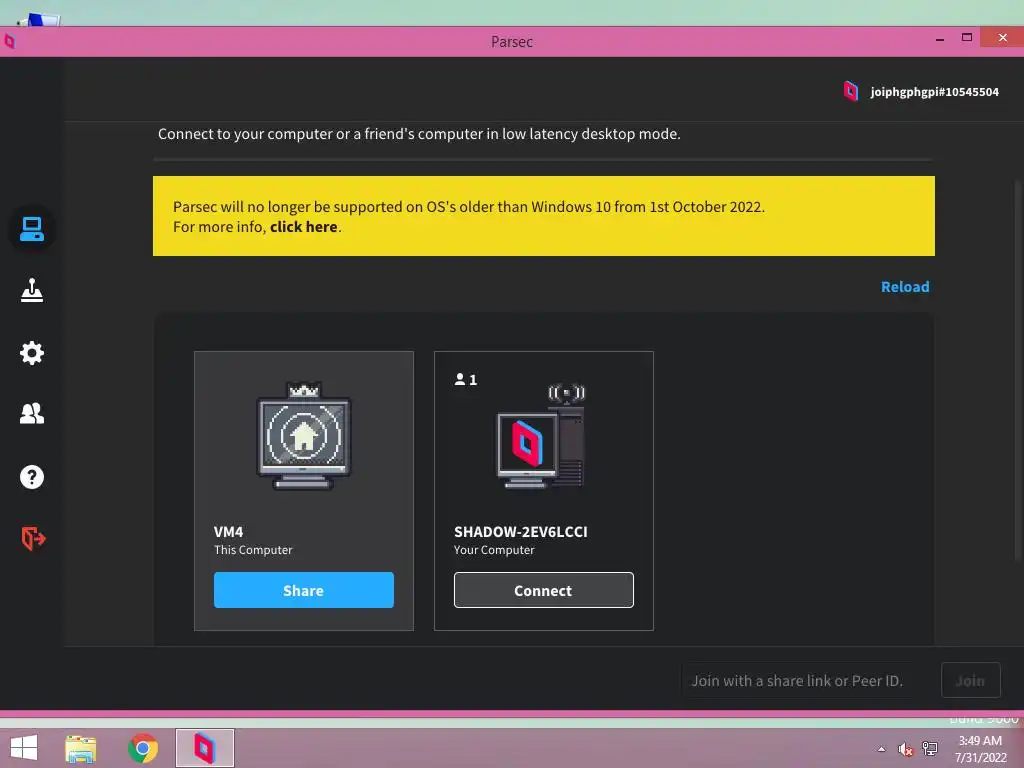Share the VM4 computer
This screenshot has width=1024, height=768.
304,590
